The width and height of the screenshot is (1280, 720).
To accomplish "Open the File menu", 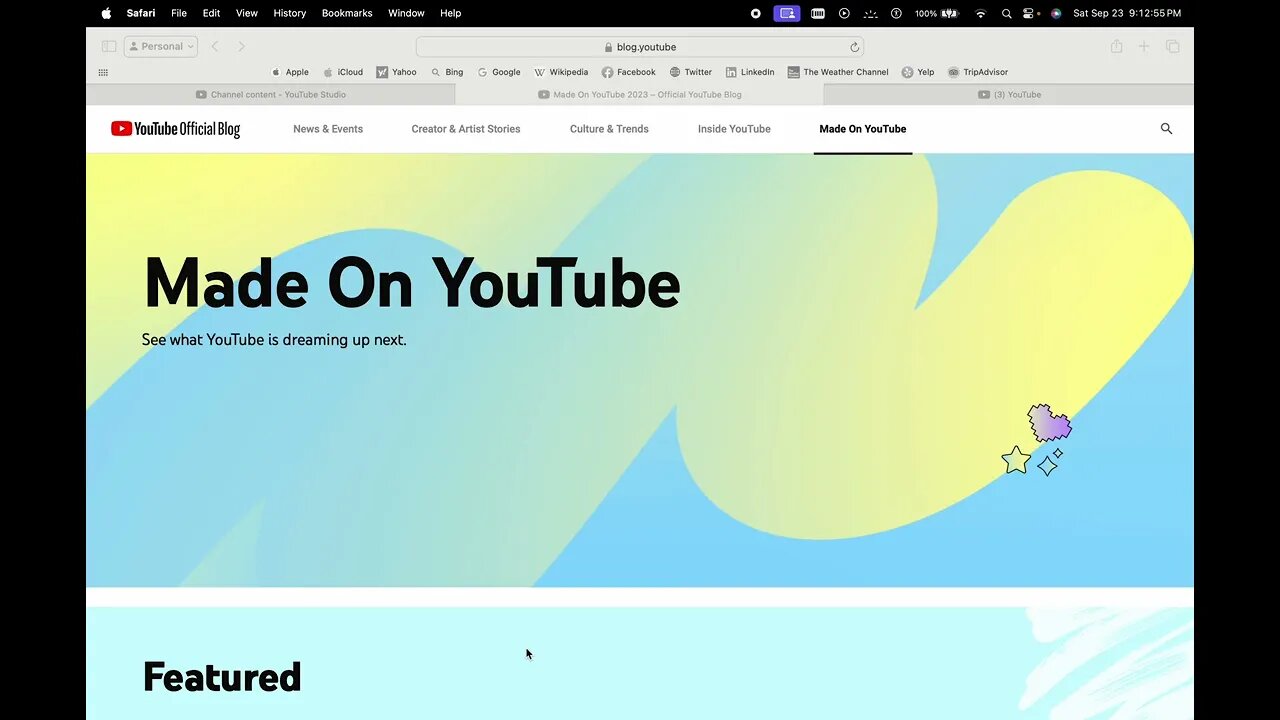I will point(179,13).
